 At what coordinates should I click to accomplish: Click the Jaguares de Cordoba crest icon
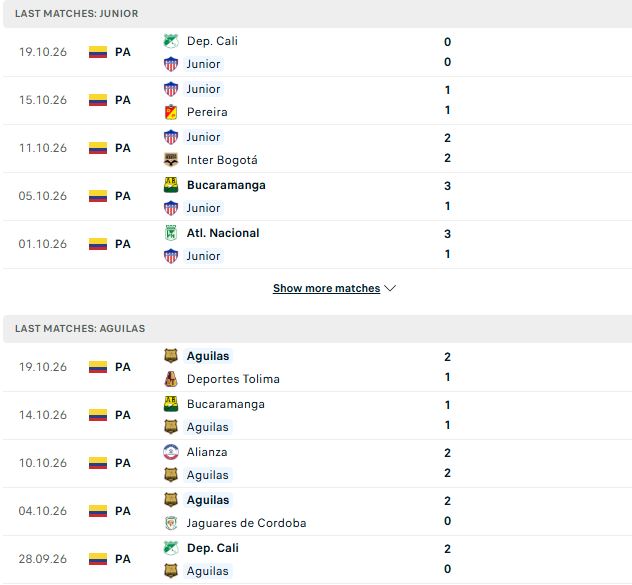(x=171, y=523)
